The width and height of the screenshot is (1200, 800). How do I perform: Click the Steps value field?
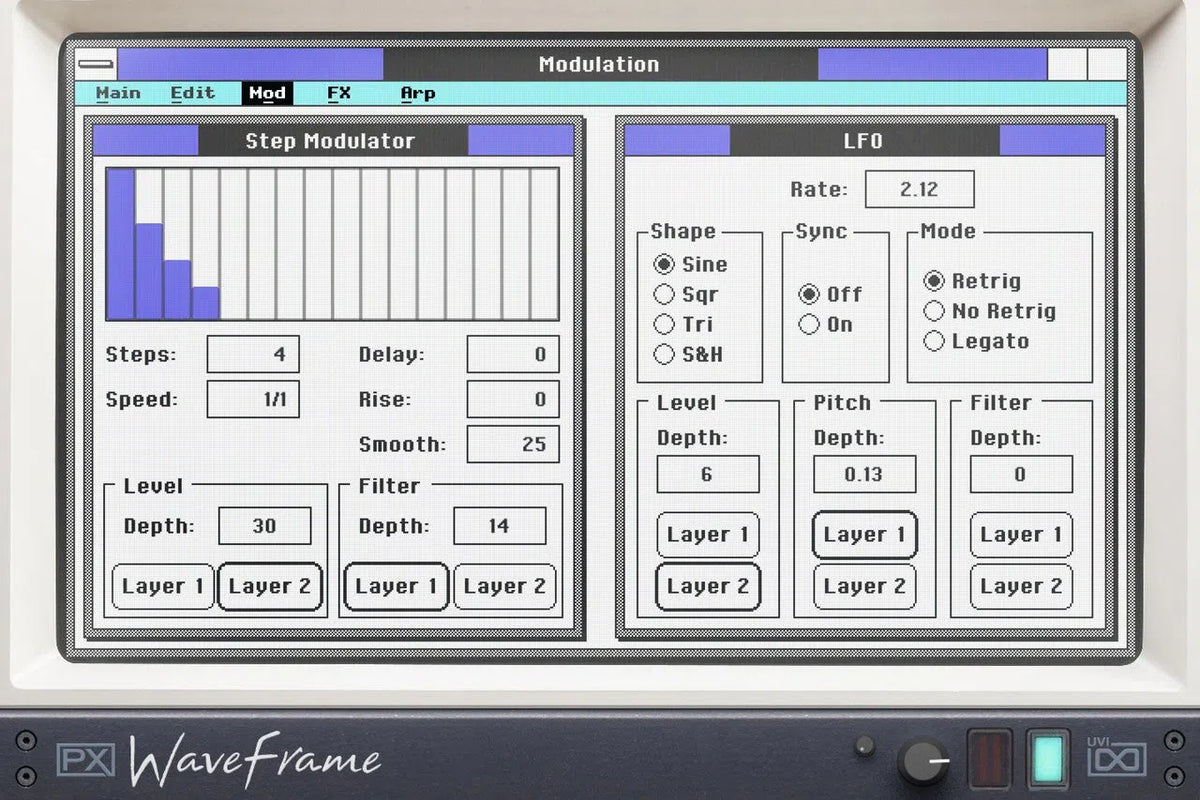[x=253, y=354]
